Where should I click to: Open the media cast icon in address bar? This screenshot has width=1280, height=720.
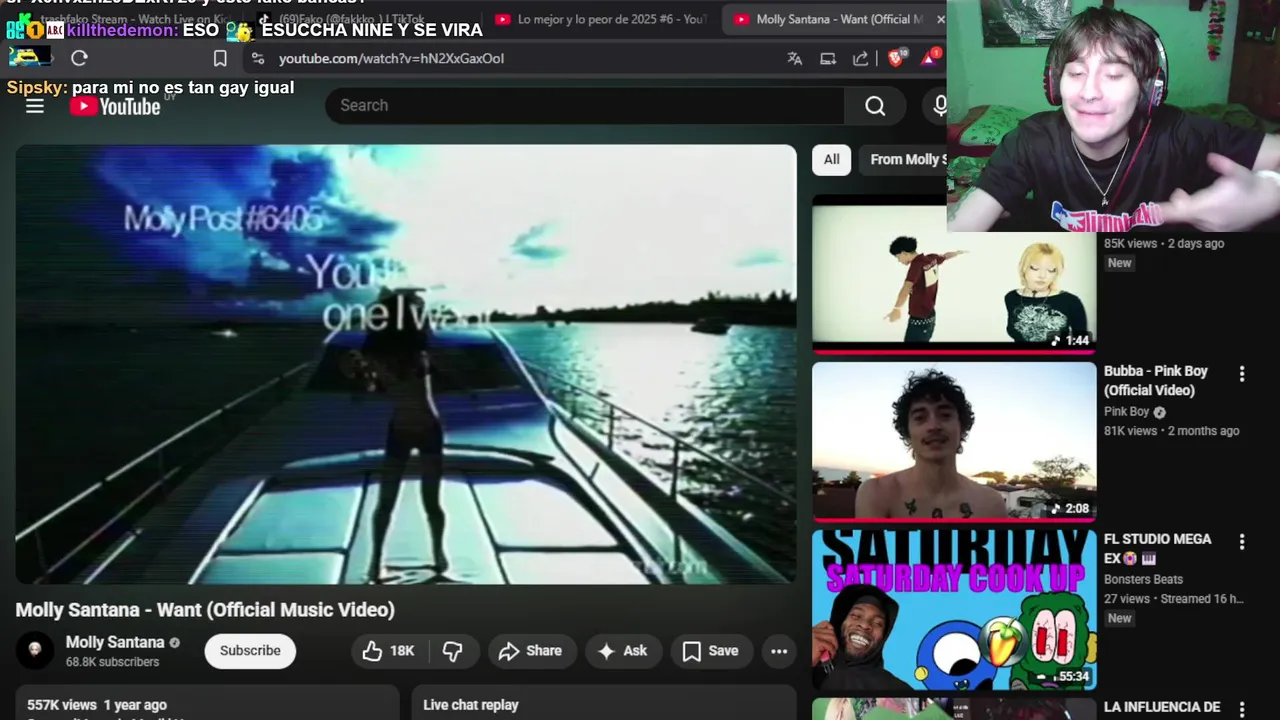[828, 58]
